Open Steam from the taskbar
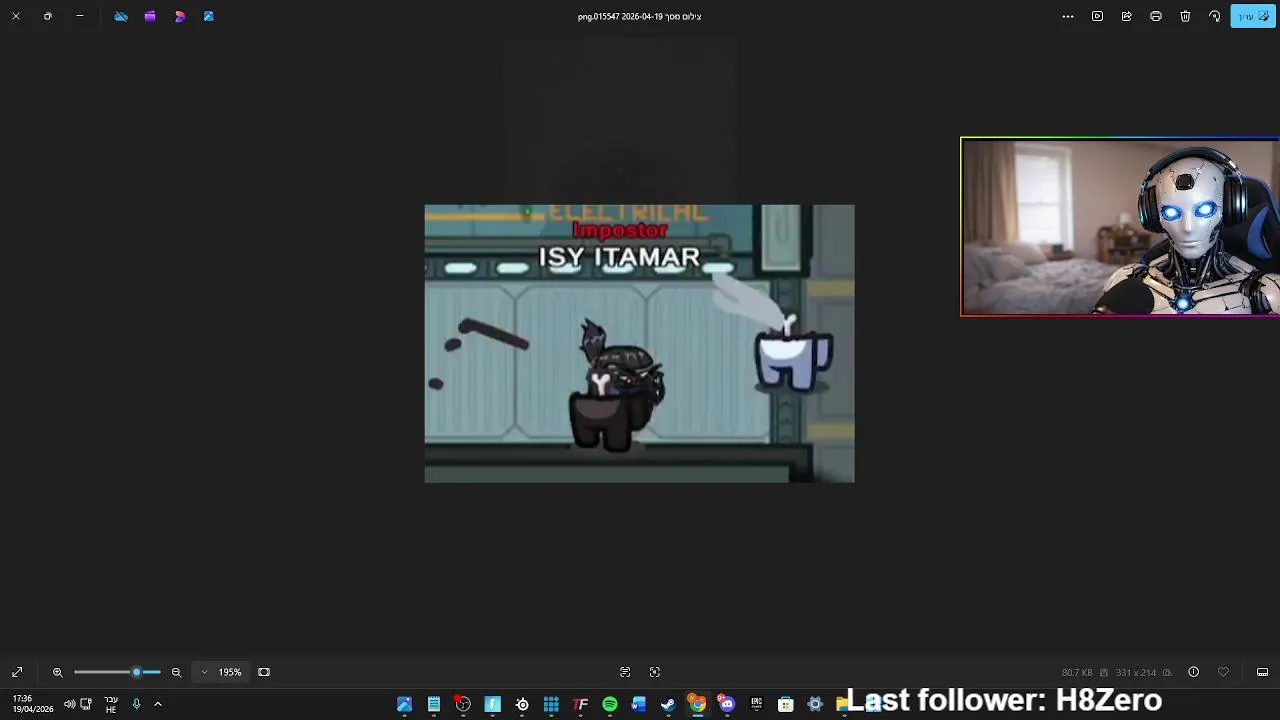1280x720 pixels. (668, 704)
